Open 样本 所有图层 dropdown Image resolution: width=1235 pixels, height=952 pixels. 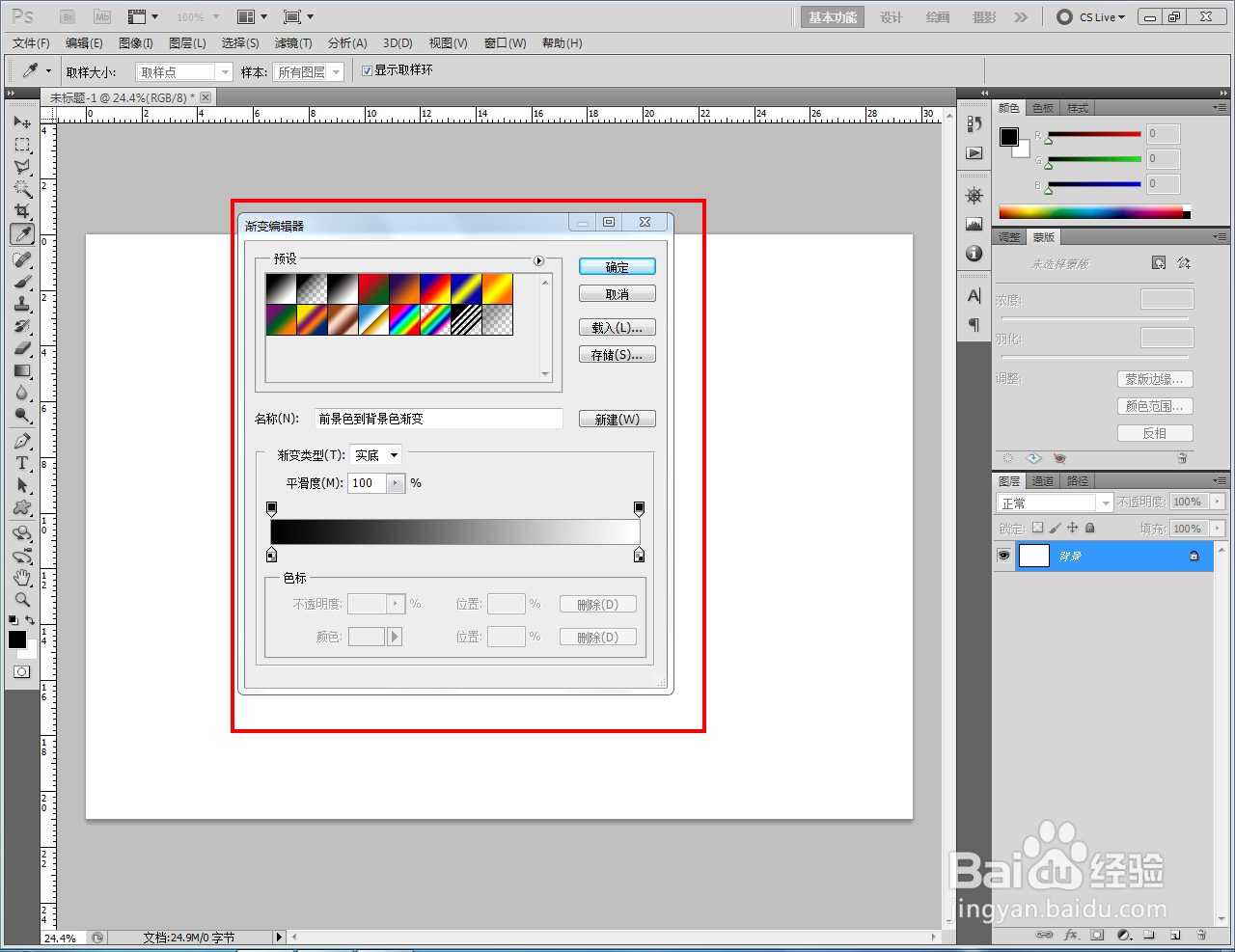(x=308, y=72)
